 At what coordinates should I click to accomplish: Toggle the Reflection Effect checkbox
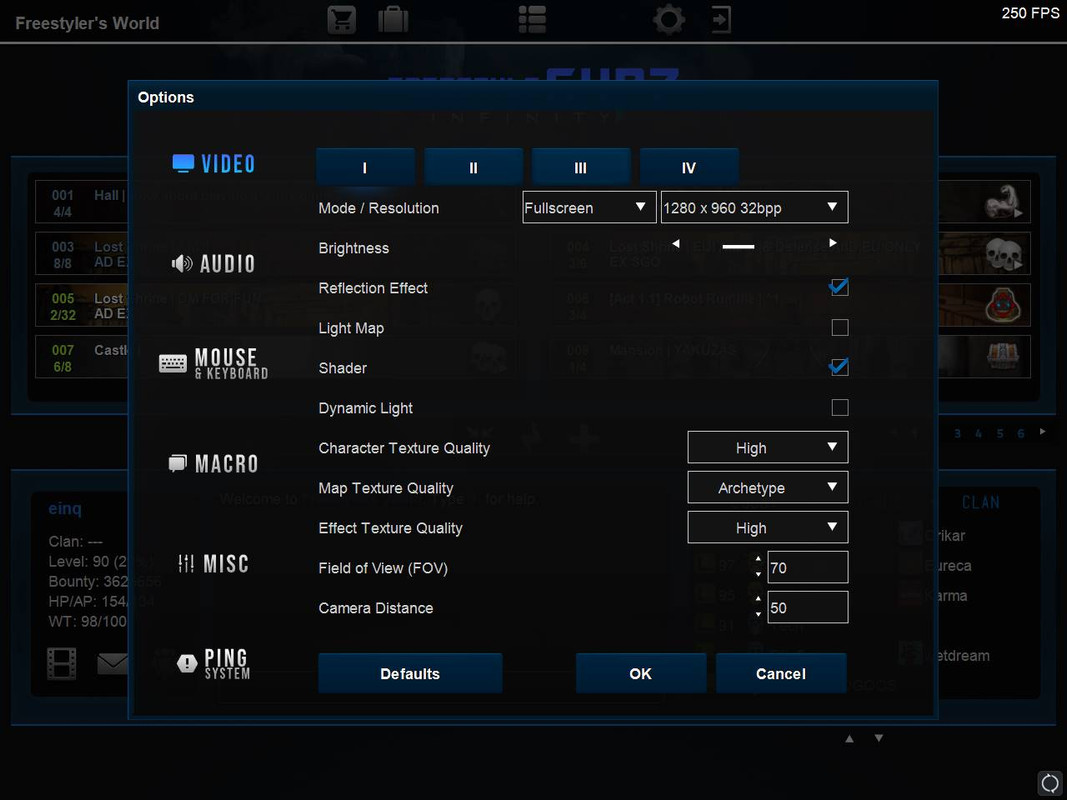point(840,287)
